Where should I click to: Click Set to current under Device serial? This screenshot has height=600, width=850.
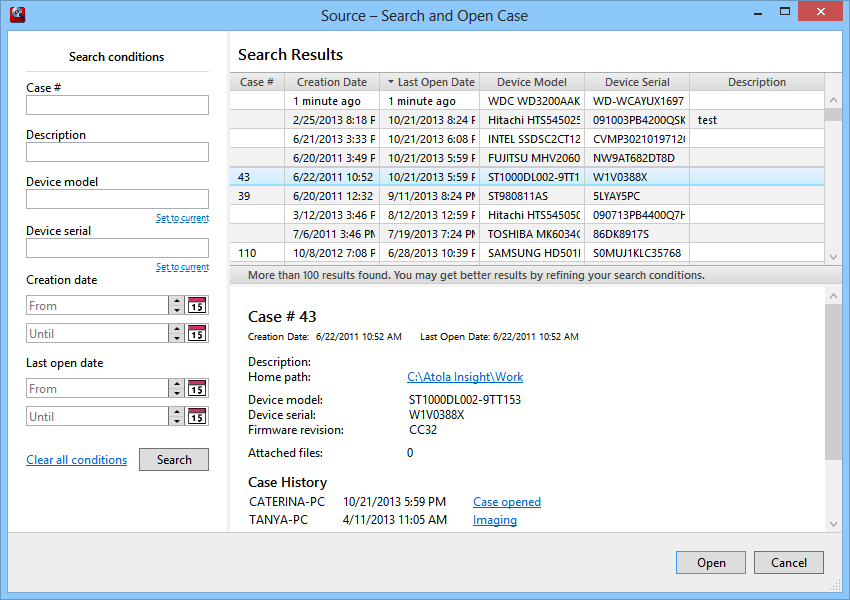point(182,267)
